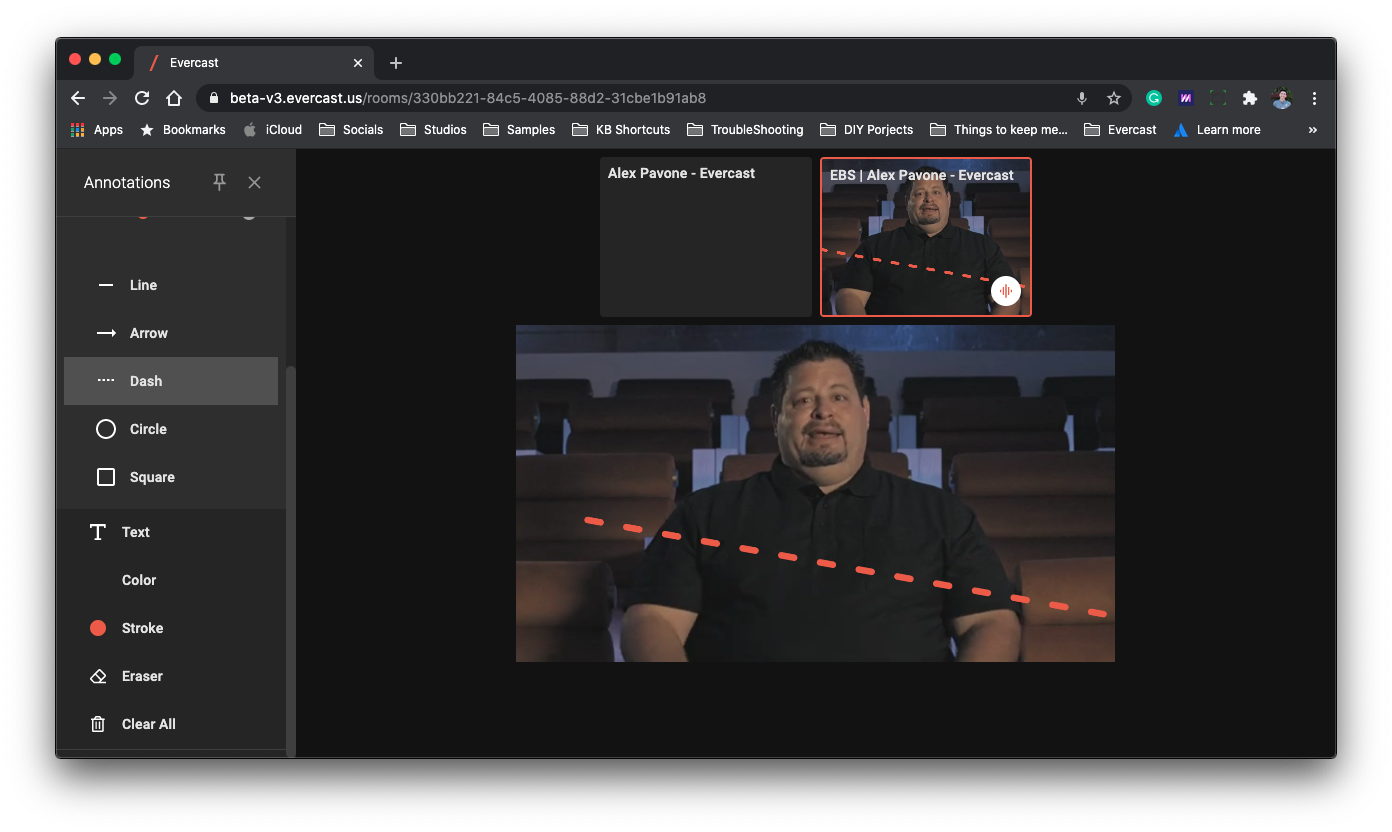Reload the Evercast page
This screenshot has height=832, width=1392.
(x=142, y=98)
